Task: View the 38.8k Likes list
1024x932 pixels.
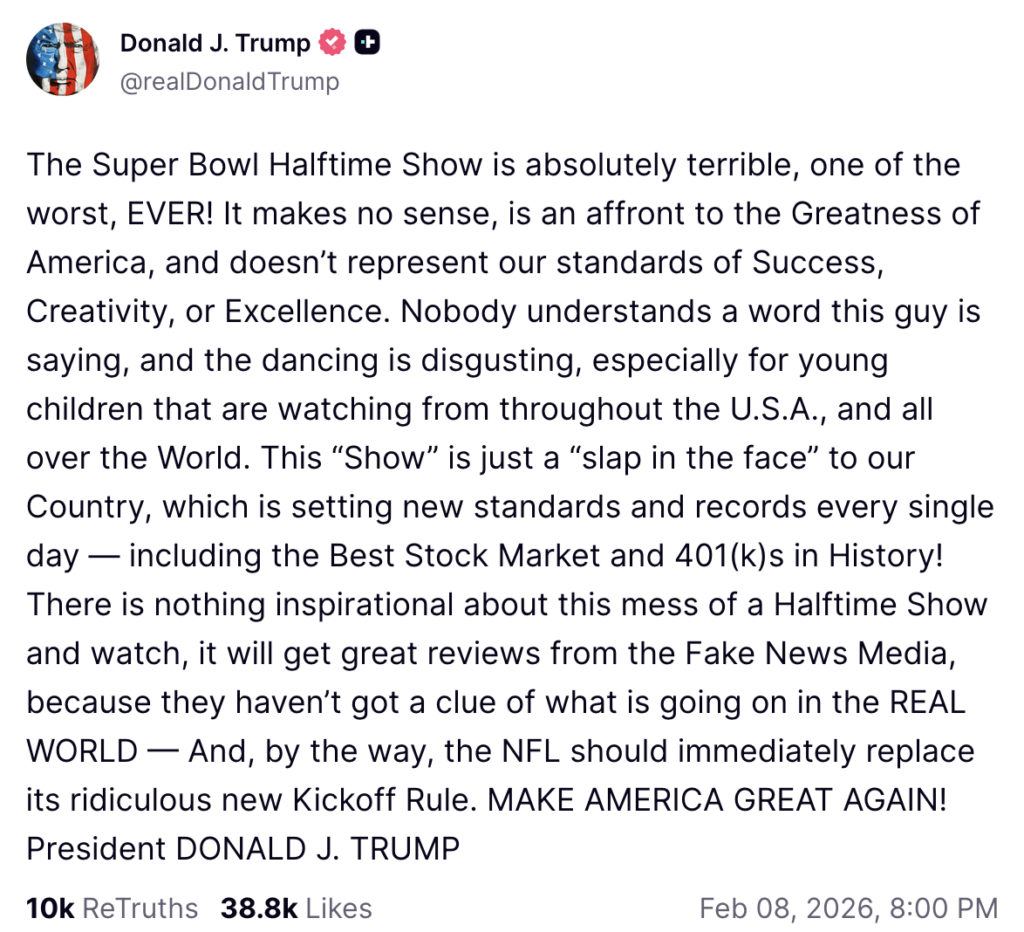Action: point(296,908)
